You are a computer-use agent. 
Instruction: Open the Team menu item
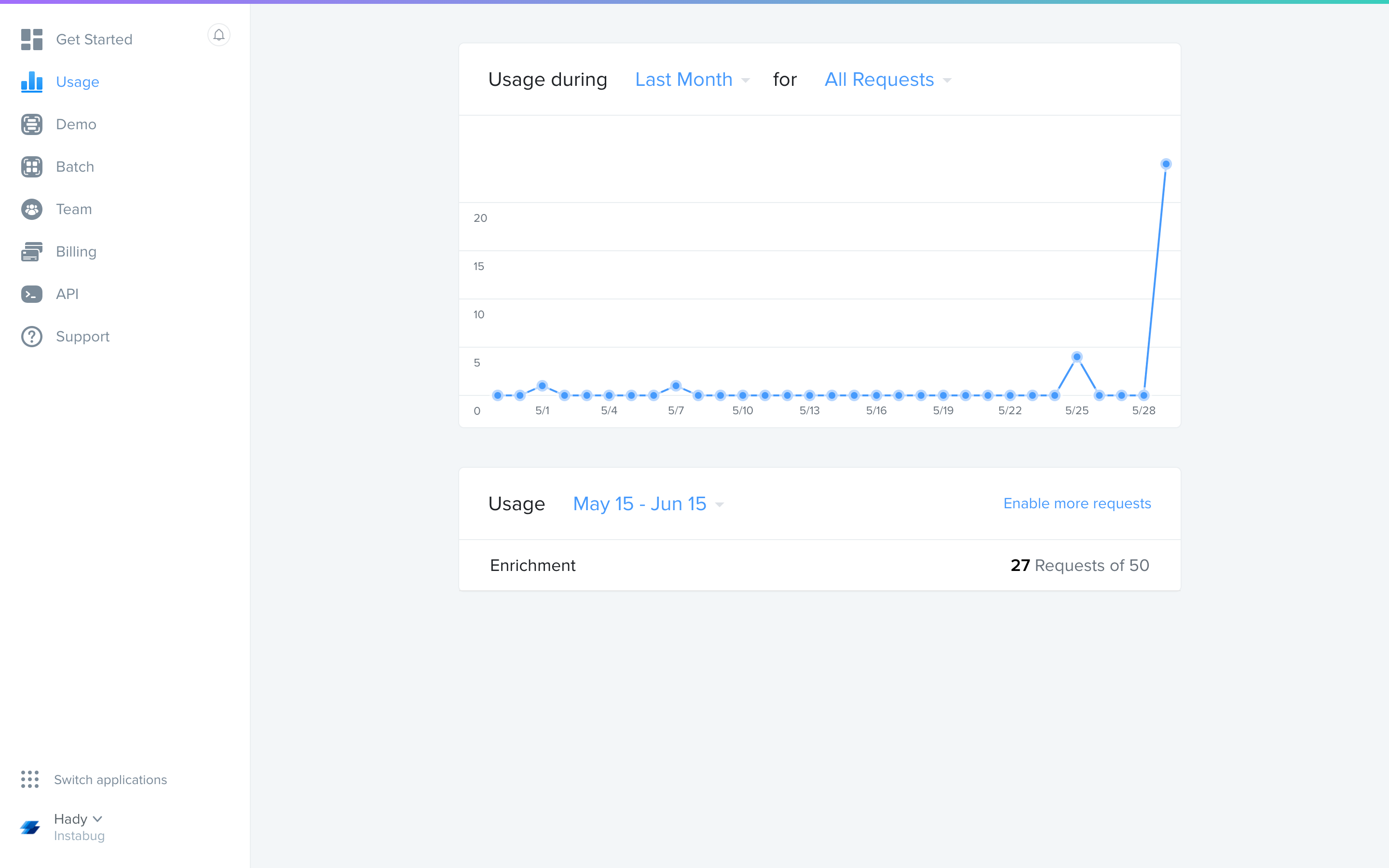73,209
